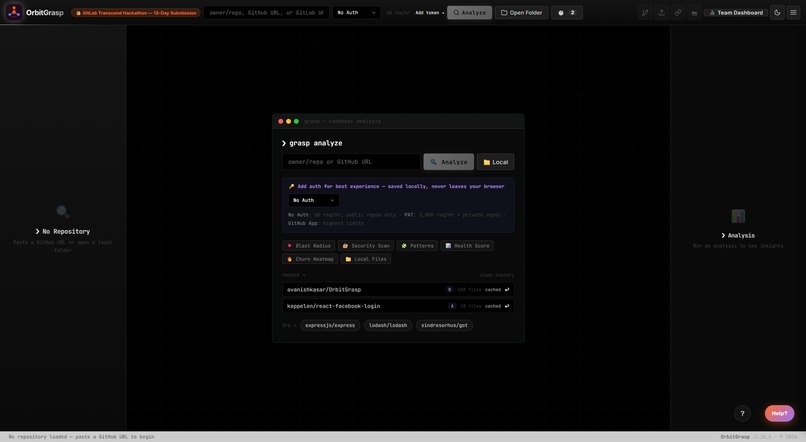Collapse the recent list
The height and width of the screenshot is (442, 806).
(294, 275)
